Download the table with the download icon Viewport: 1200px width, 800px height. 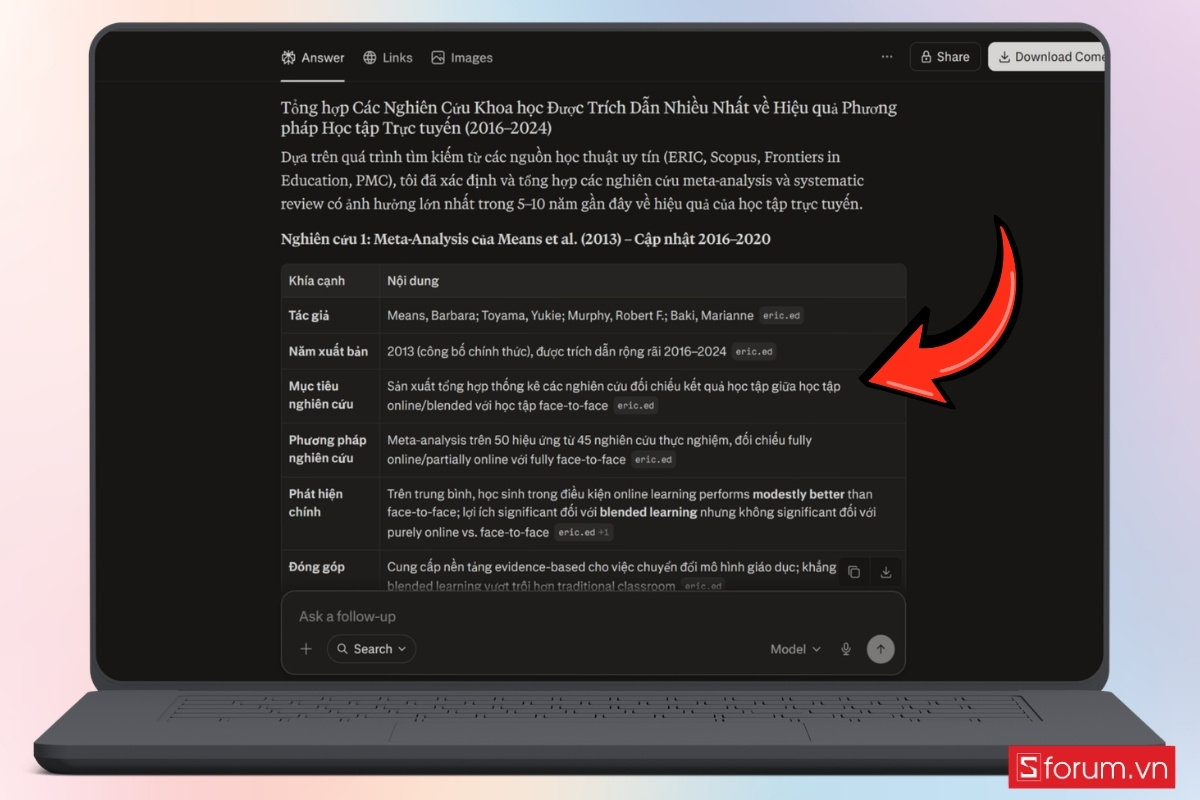click(886, 572)
